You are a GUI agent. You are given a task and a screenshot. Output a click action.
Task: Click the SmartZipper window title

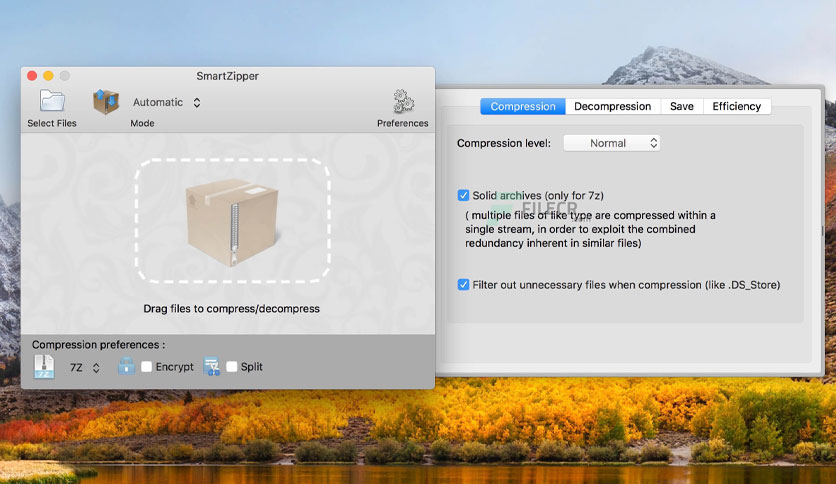(228, 76)
